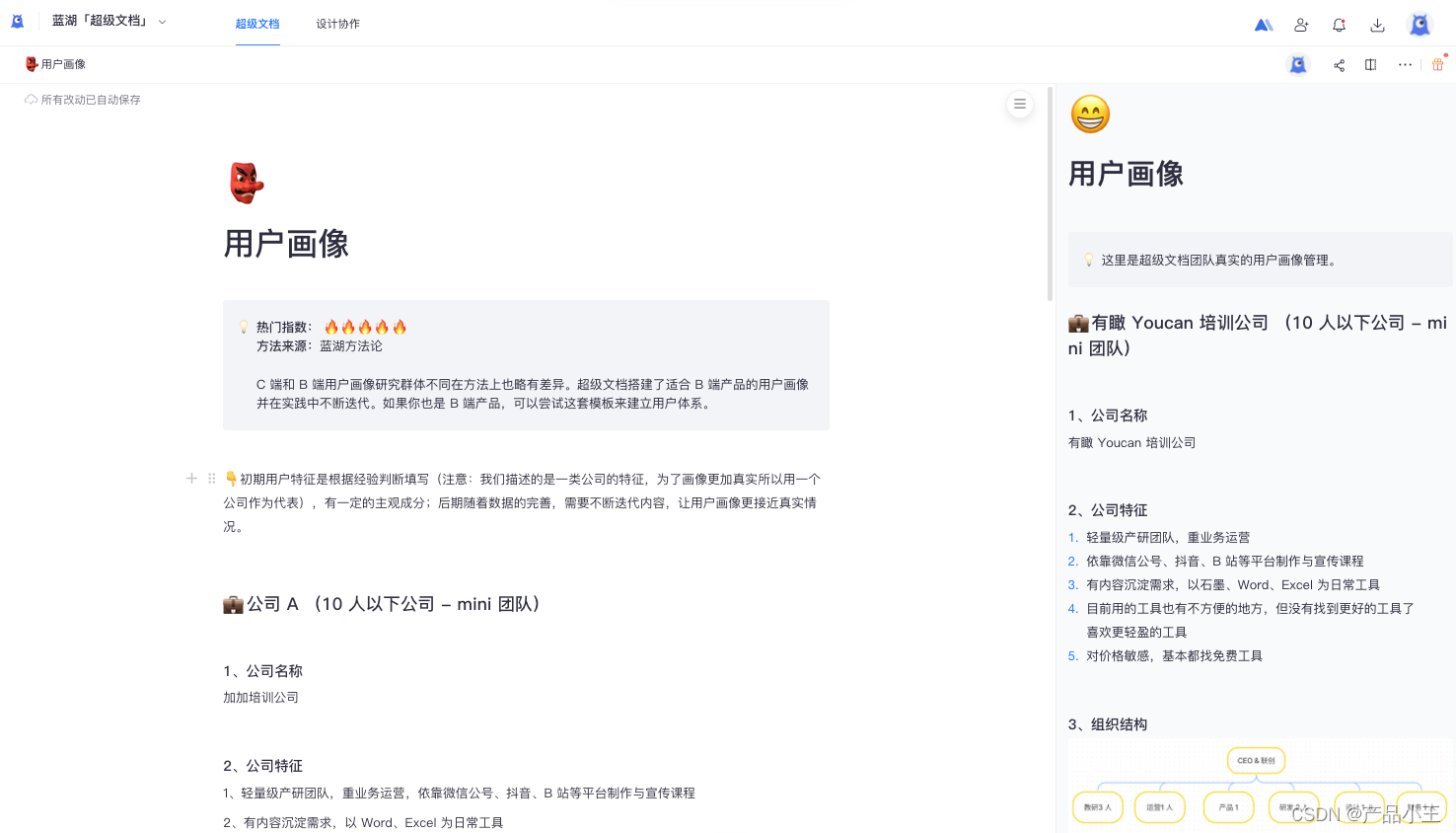The image size is (1456, 833).
Task: Click the 产品1 org chart node
Action: pos(1228,807)
